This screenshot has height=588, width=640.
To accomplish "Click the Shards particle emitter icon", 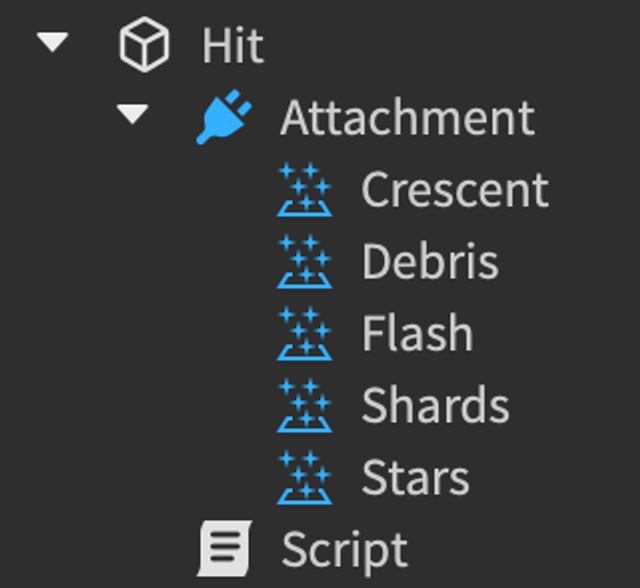I will (304, 405).
